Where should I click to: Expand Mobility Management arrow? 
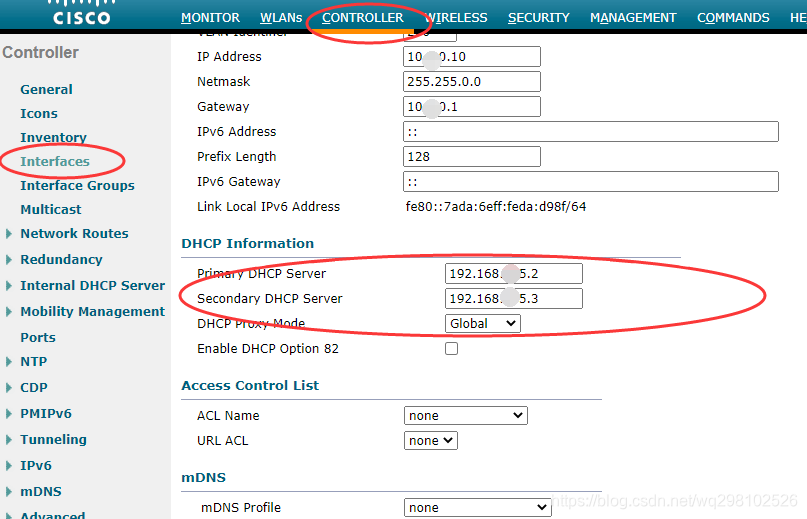coord(9,312)
